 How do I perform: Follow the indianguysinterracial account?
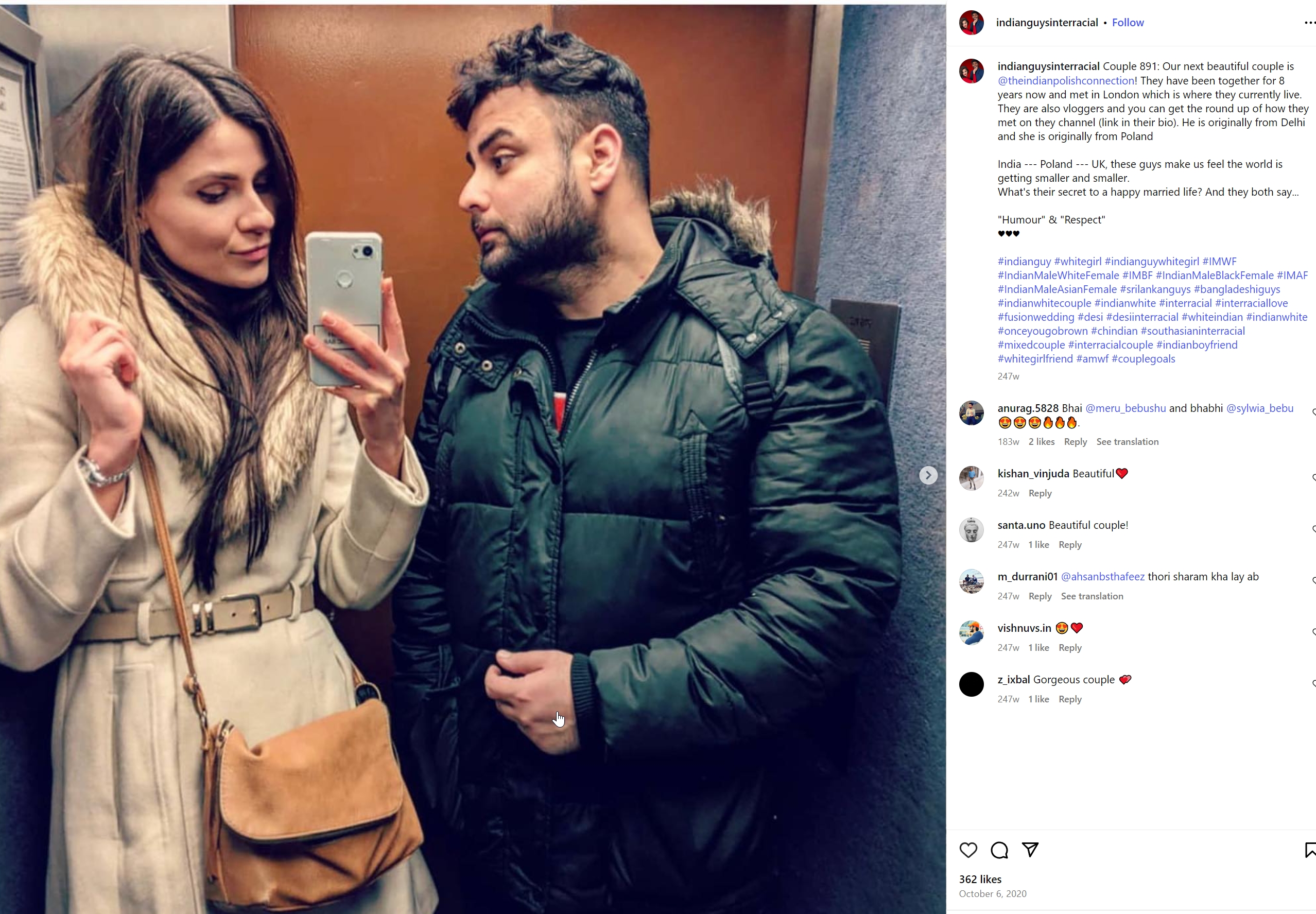(1128, 23)
